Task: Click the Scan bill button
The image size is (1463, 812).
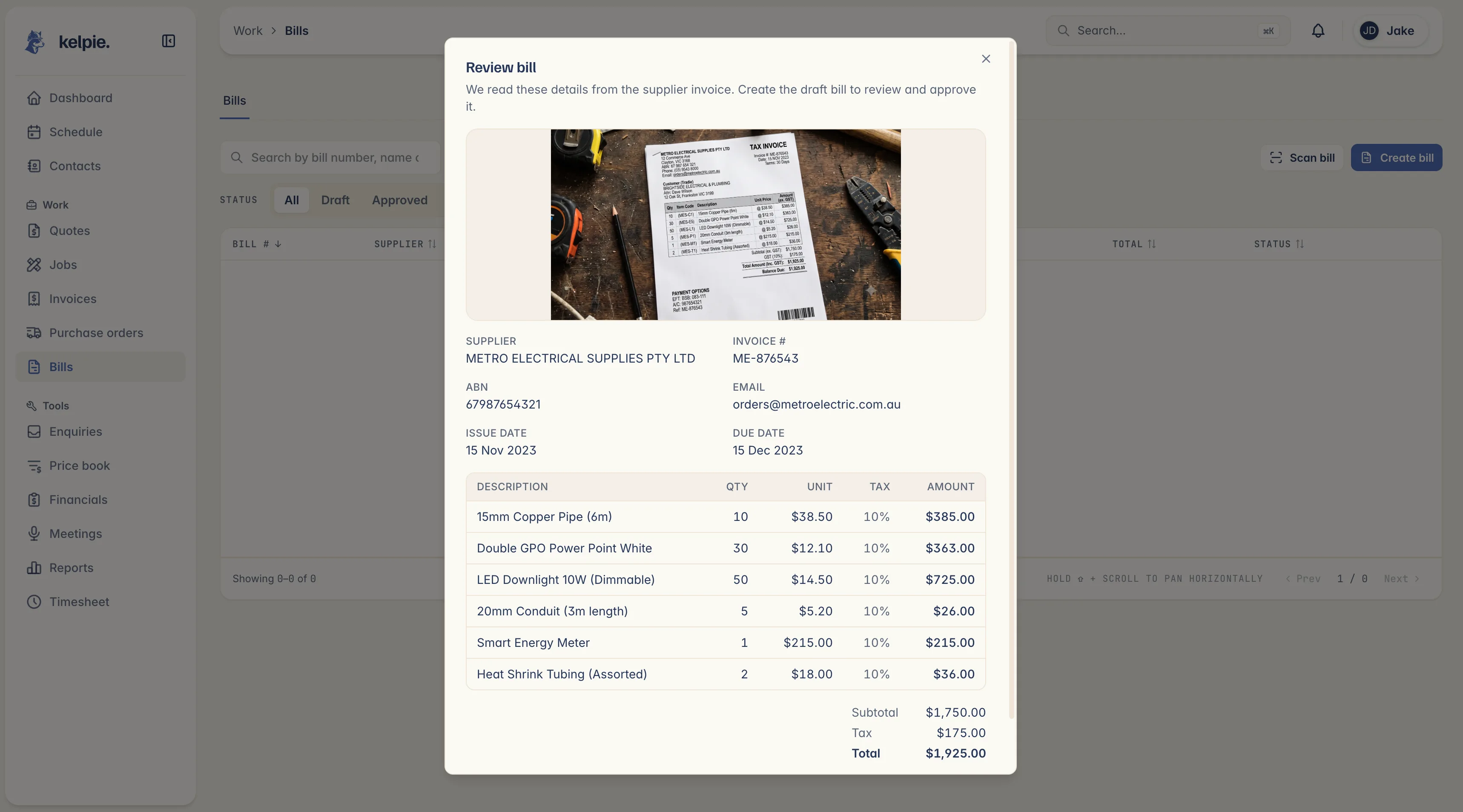Action: (x=1302, y=158)
